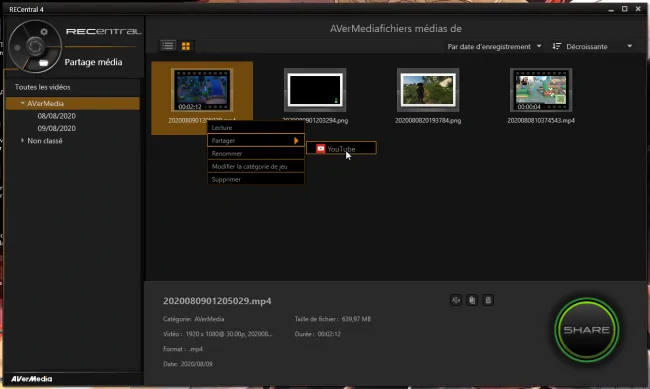Switch to grid thumbnail view
650x389 pixels.
(x=186, y=46)
